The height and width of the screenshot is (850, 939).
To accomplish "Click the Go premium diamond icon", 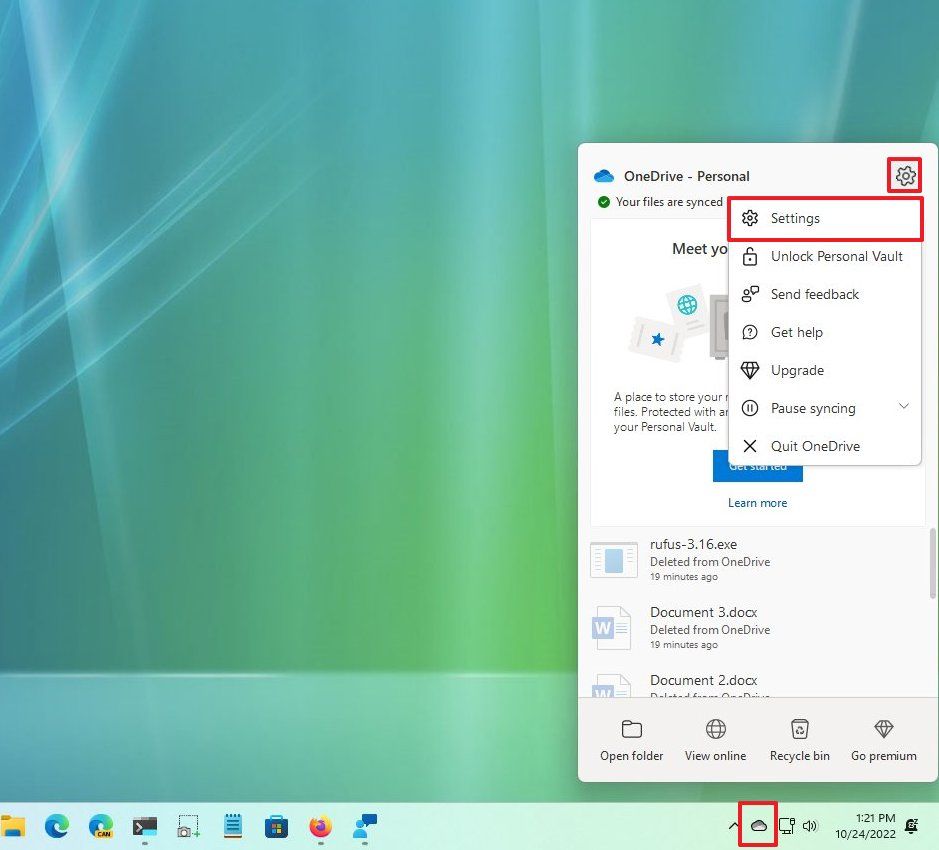I will (883, 737).
